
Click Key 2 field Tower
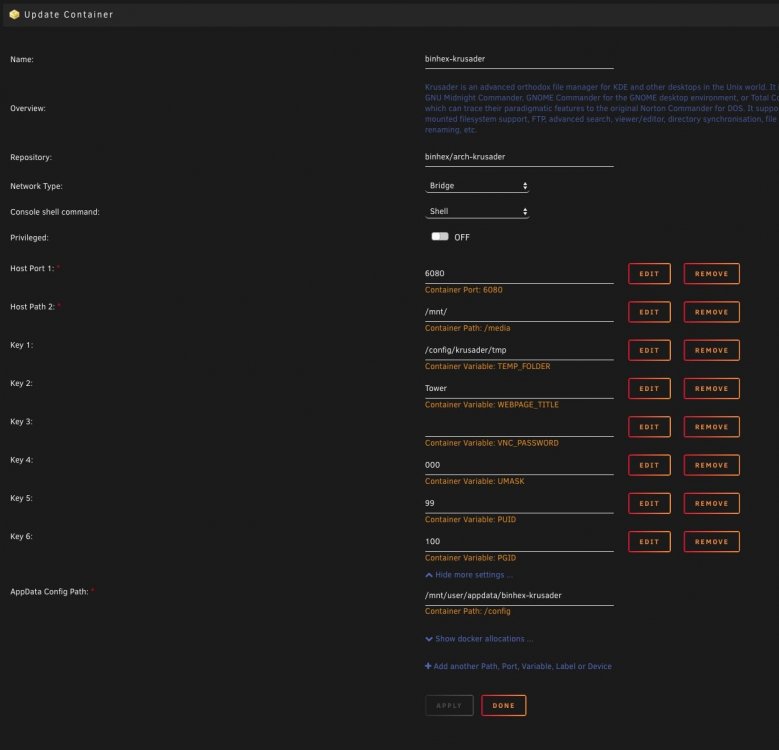point(519,388)
